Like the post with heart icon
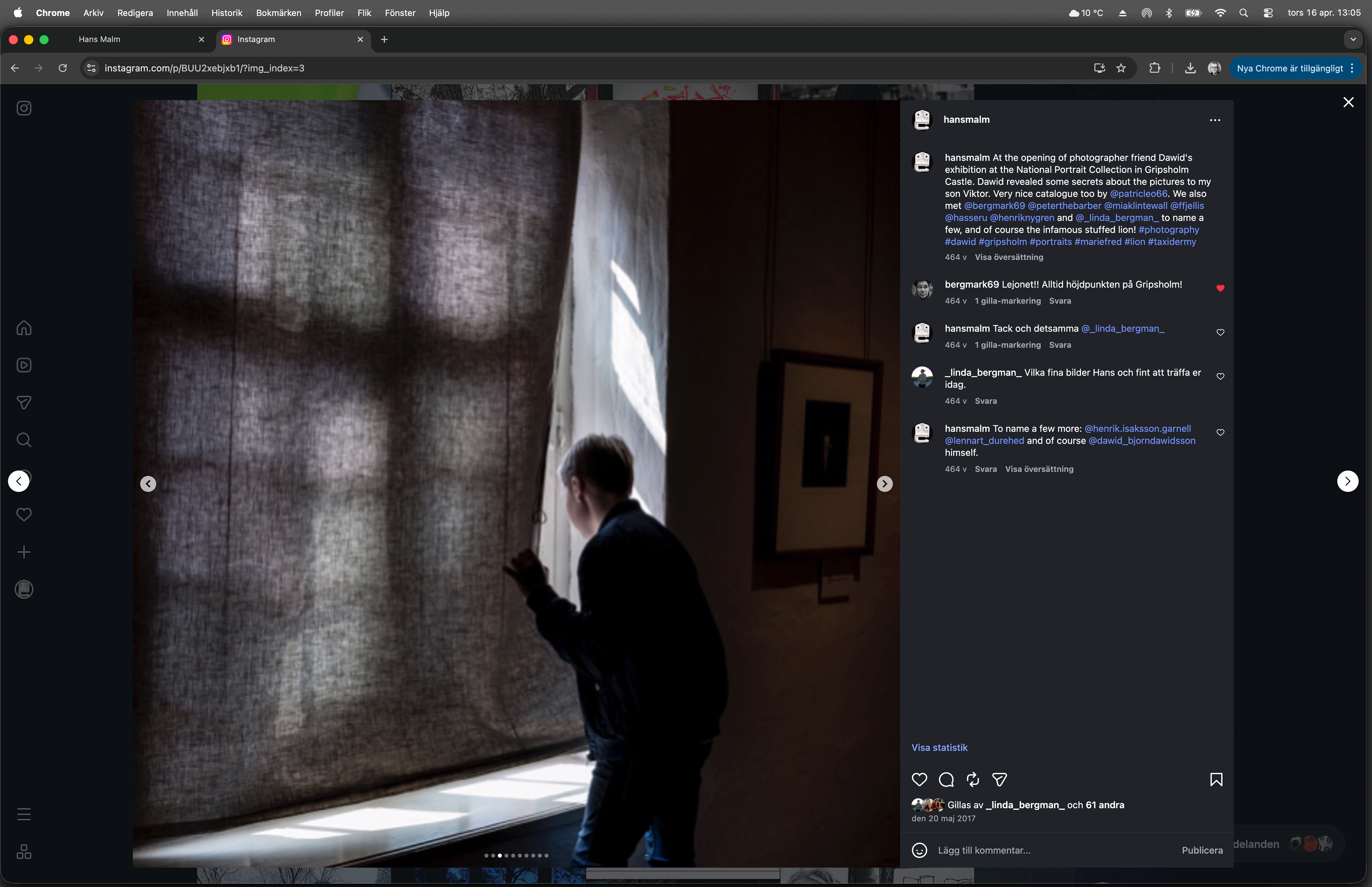Image resolution: width=1372 pixels, height=887 pixels. pyautogui.click(x=919, y=780)
